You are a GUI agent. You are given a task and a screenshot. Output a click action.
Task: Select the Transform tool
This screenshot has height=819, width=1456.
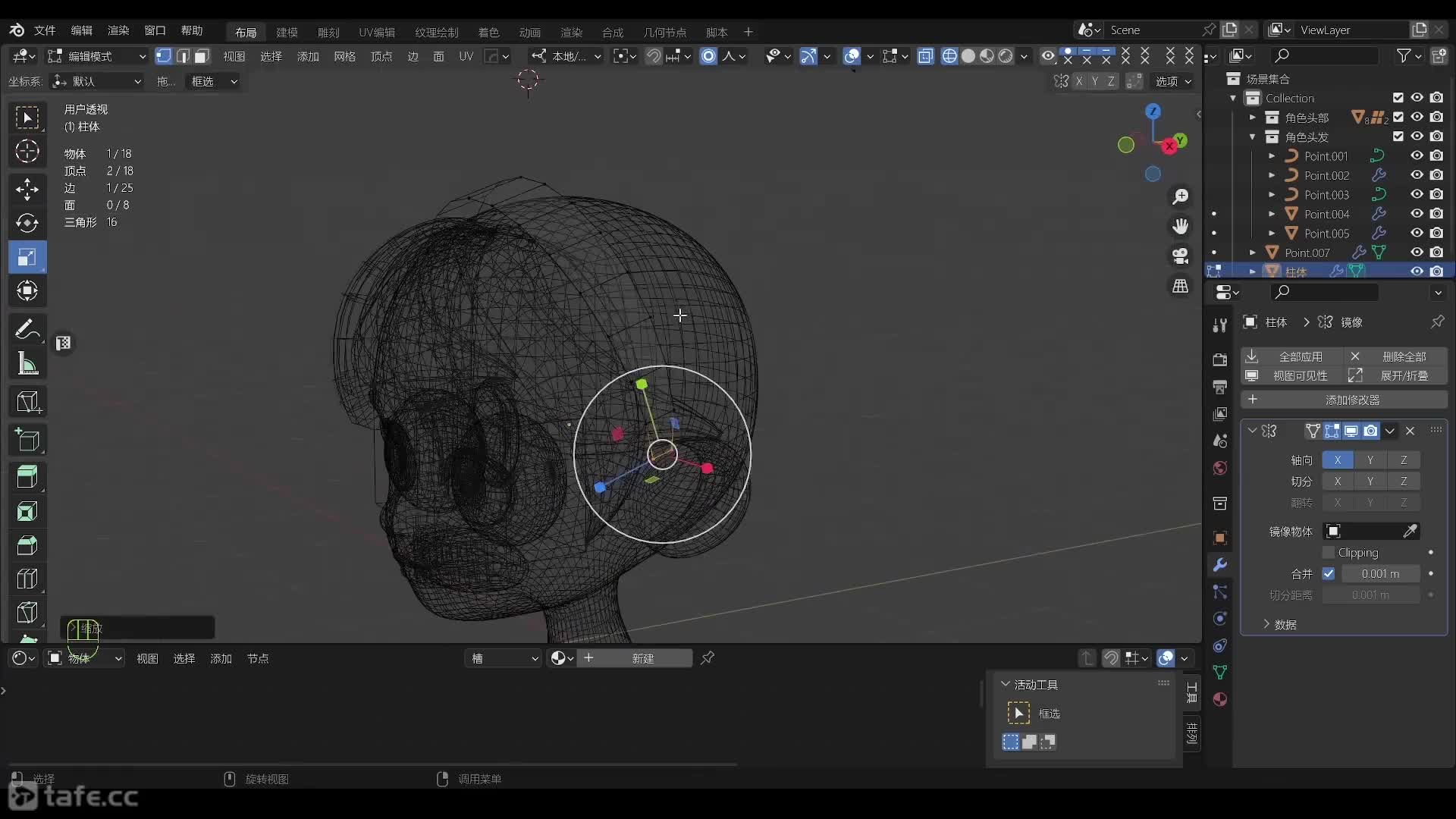[27, 291]
